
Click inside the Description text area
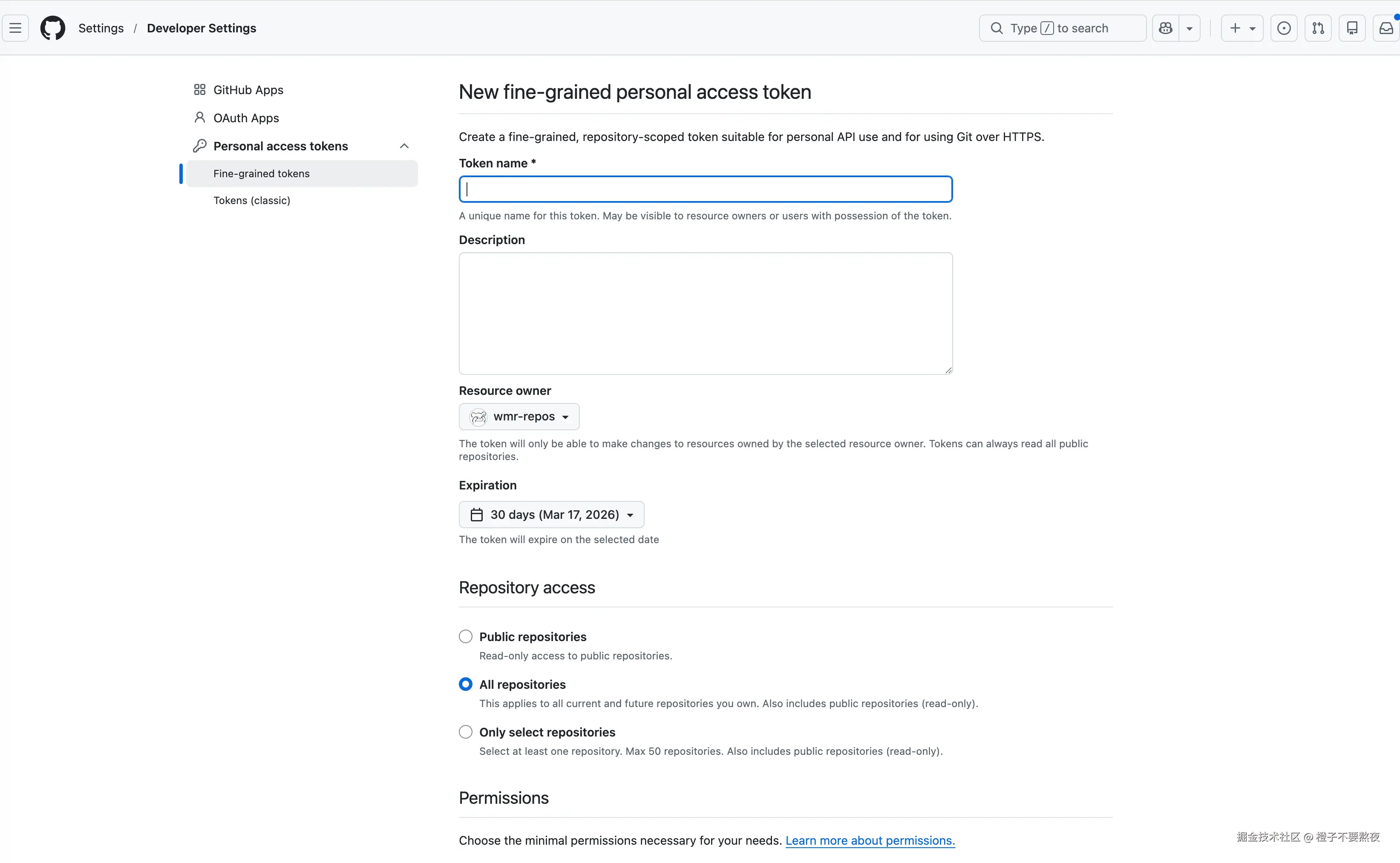[706, 314]
